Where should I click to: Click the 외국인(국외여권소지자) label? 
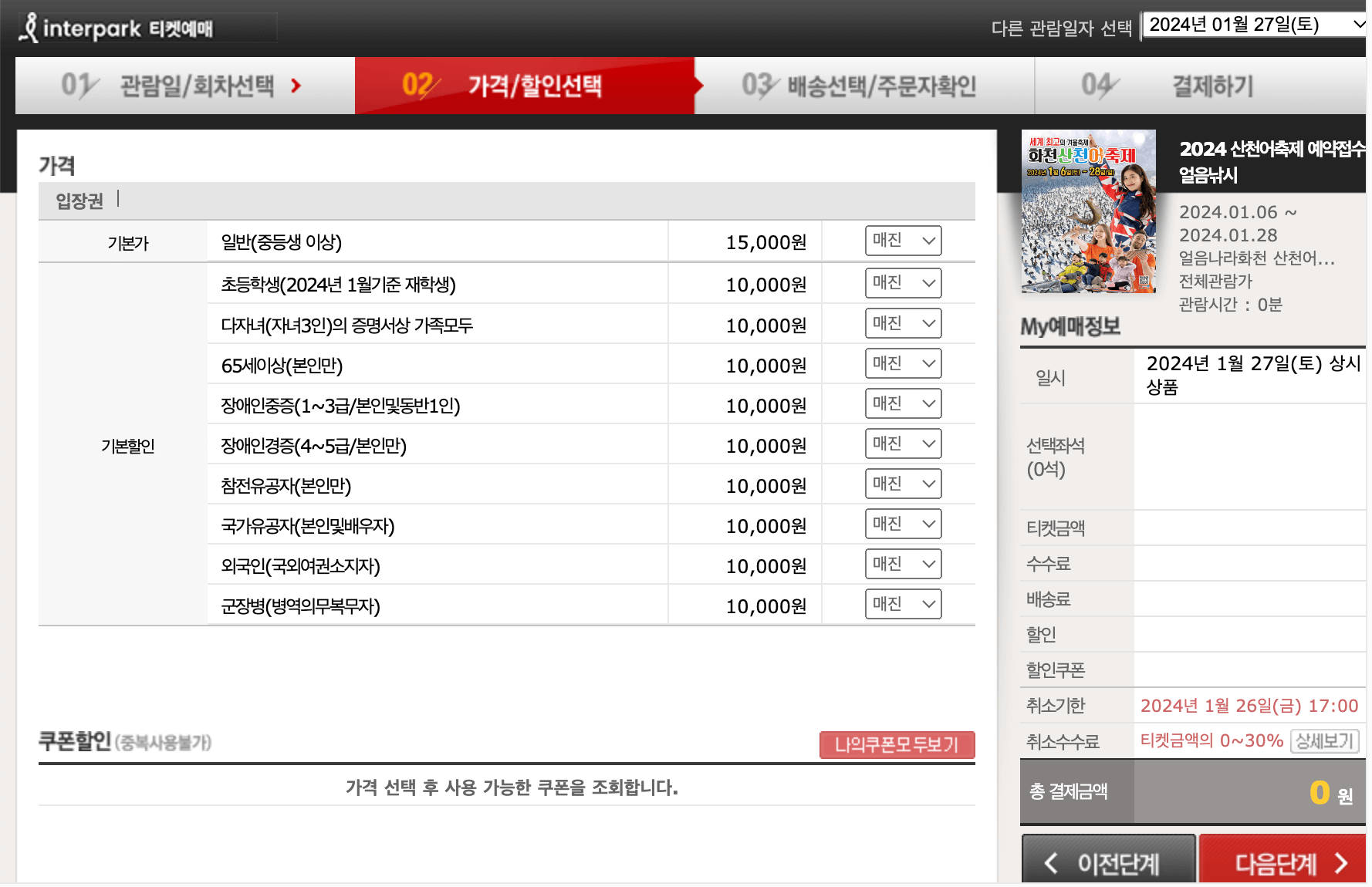300,566
